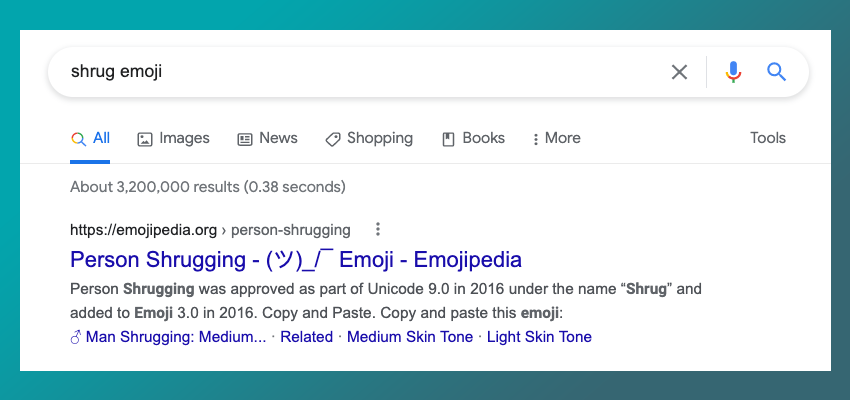Open the Man Shrugging: Medium sitelink
Image resolution: width=850 pixels, height=400 pixels.
(x=168, y=337)
